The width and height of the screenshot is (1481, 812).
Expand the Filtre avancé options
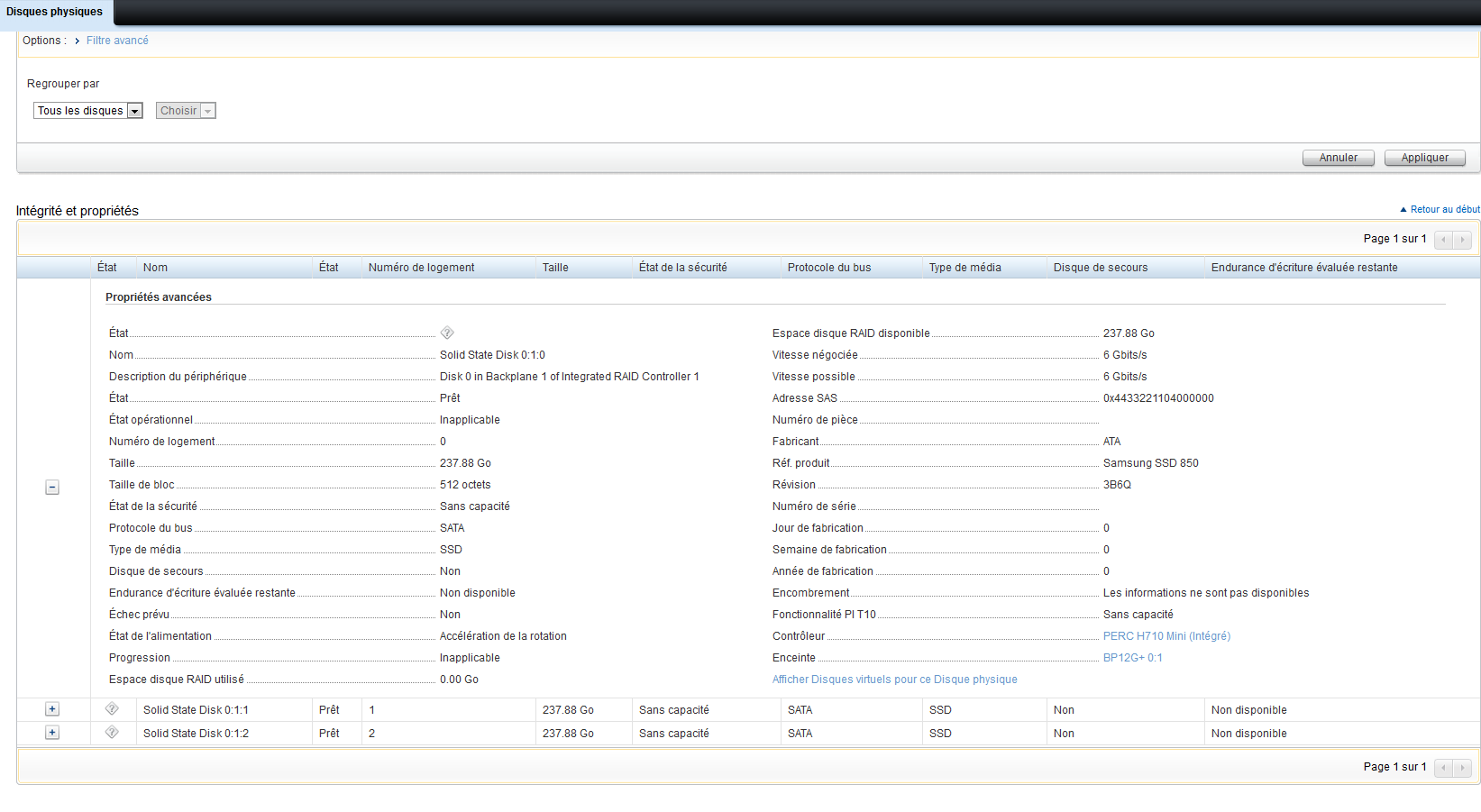[x=116, y=41]
